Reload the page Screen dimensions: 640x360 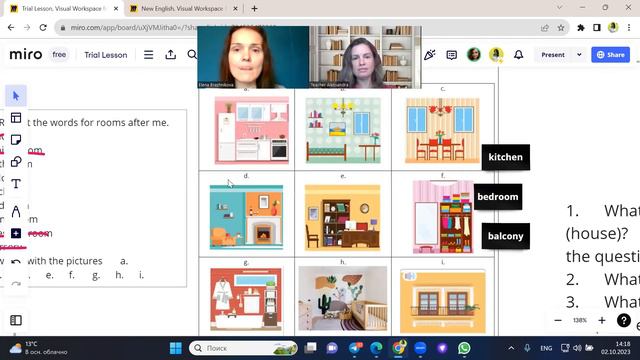point(43,27)
